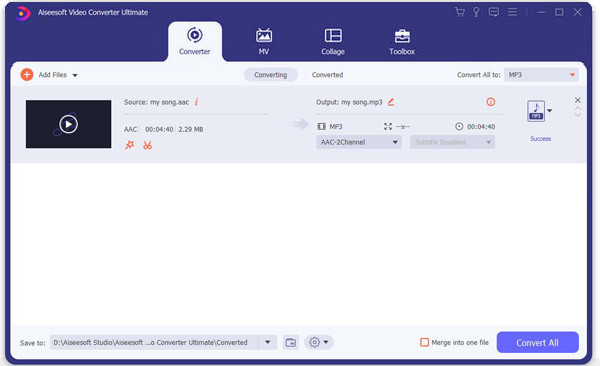600x366 pixels.
Task: Open the enhance effects star icon
Action: [x=130, y=145]
